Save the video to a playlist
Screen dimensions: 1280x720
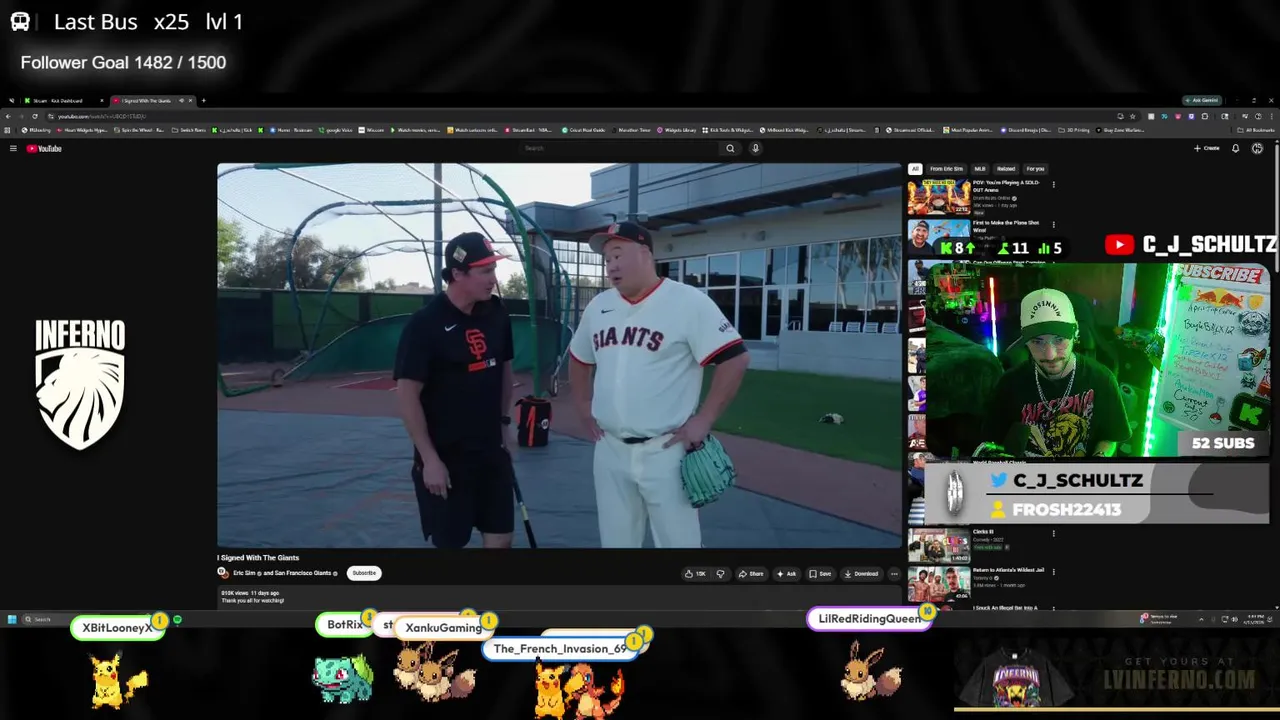pyautogui.click(x=820, y=574)
